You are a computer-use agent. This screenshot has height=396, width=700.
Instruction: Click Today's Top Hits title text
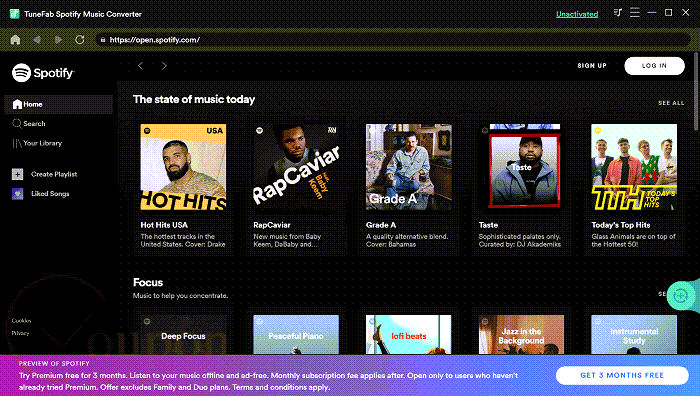(x=621, y=225)
